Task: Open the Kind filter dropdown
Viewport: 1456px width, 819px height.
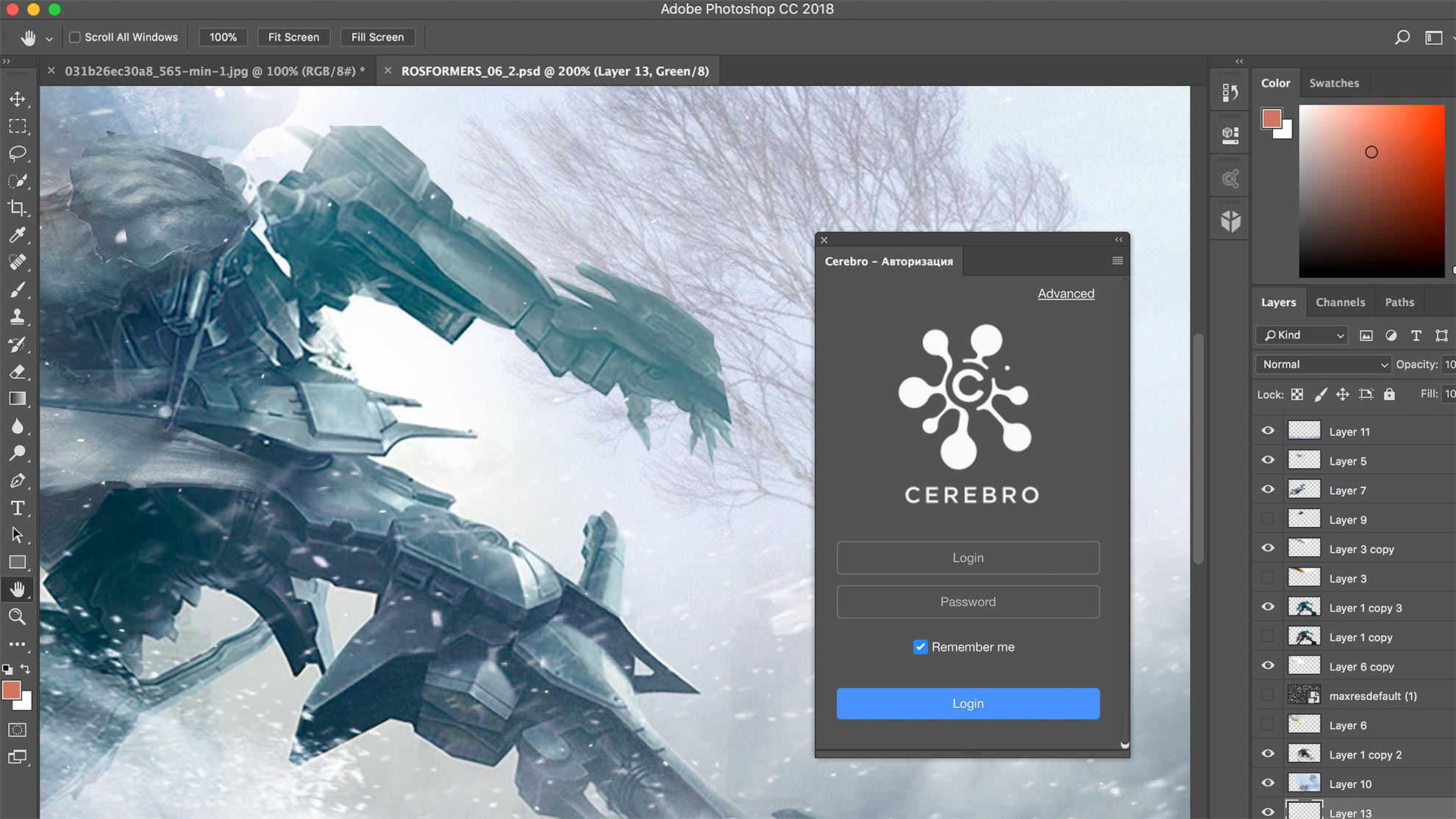Action: pyautogui.click(x=1302, y=335)
